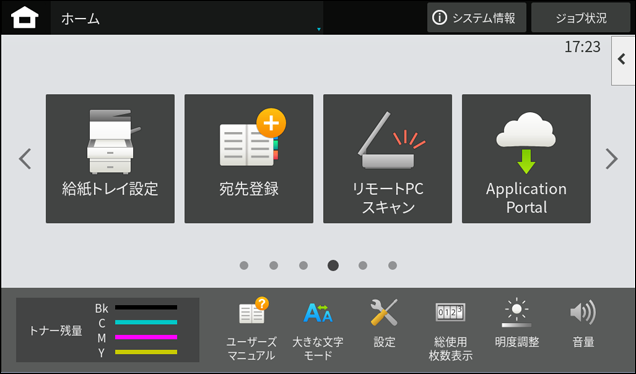Expand the side panel chevron tab
The height and width of the screenshot is (374, 636).
coord(623,60)
